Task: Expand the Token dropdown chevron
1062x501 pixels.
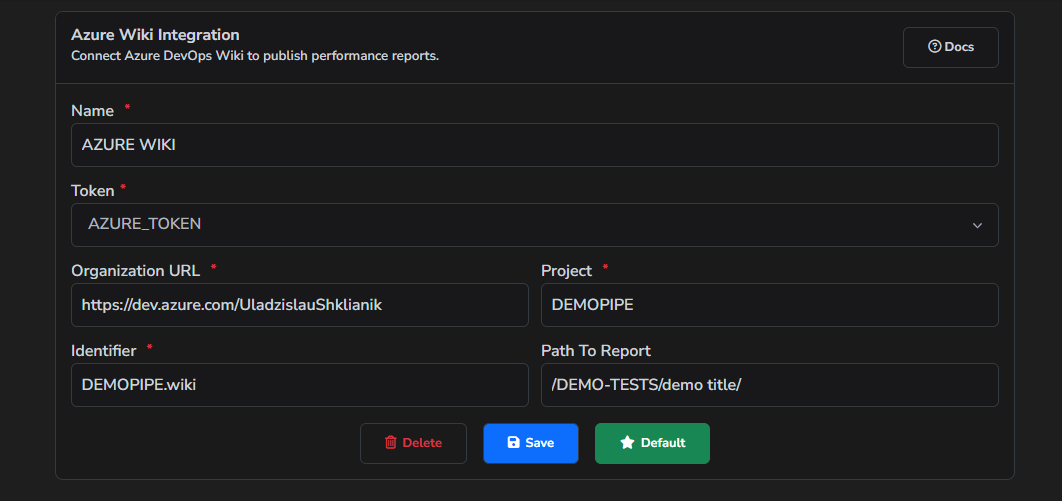Action: [x=977, y=225]
